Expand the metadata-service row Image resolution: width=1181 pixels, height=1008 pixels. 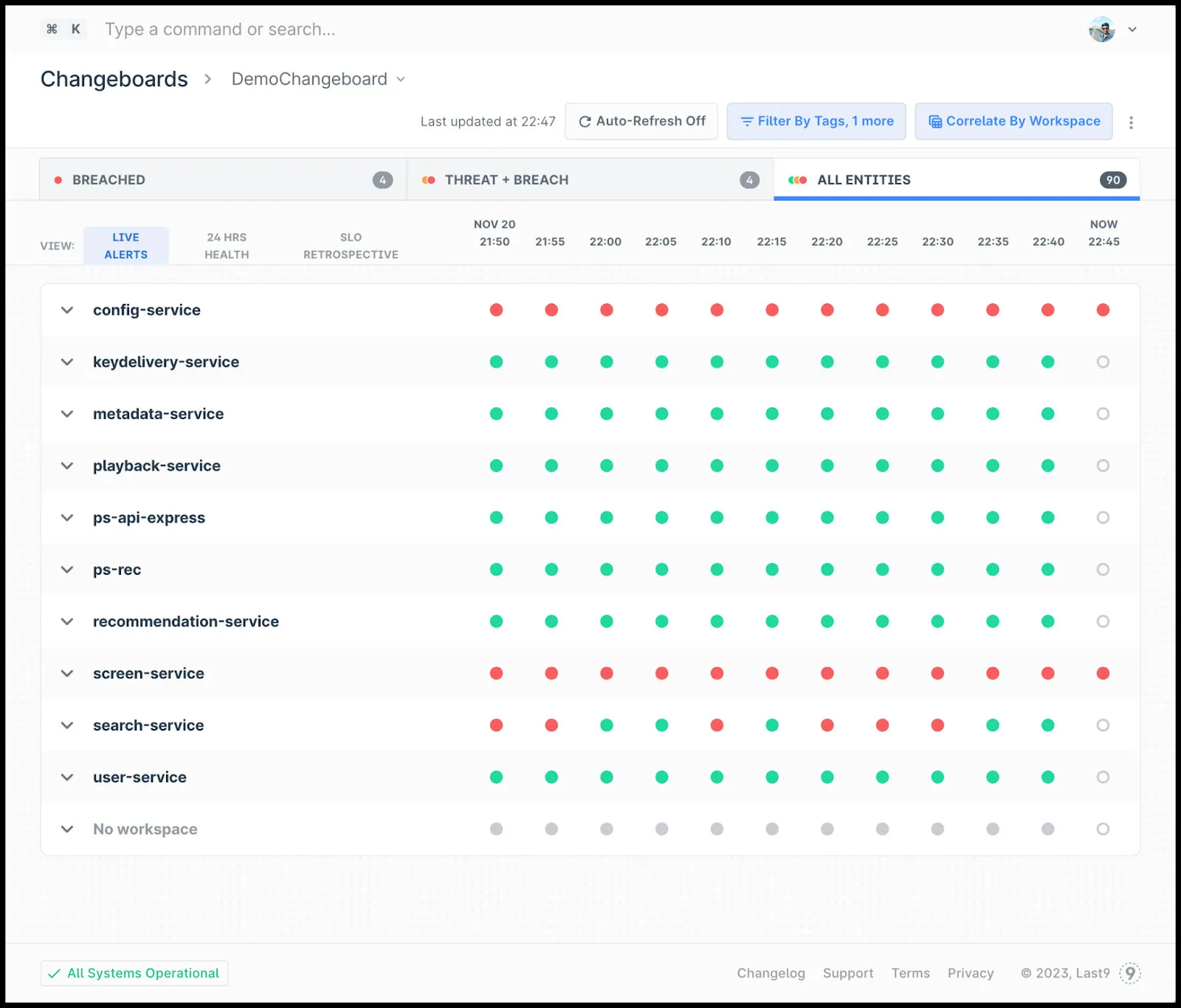coord(67,414)
